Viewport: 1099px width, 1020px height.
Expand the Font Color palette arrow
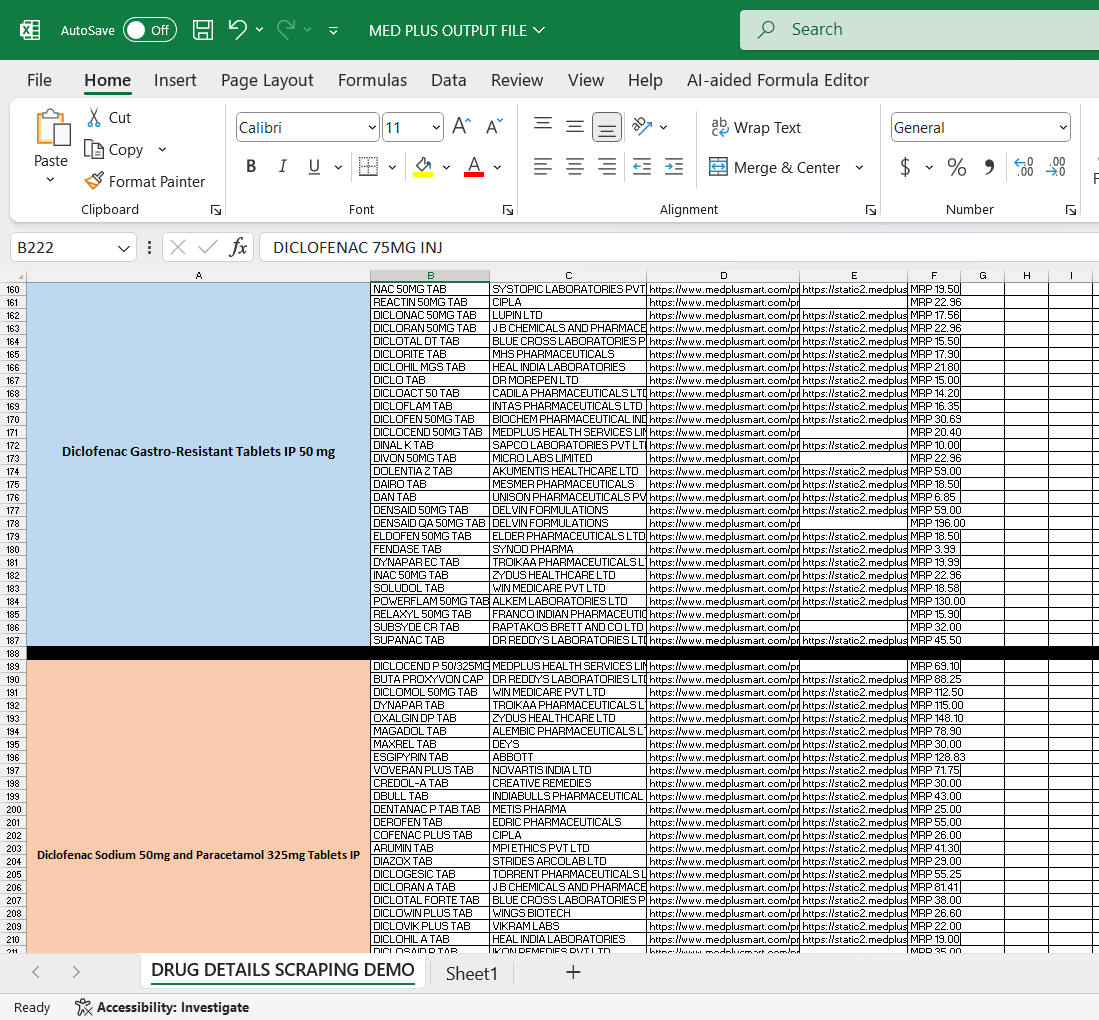pos(498,168)
